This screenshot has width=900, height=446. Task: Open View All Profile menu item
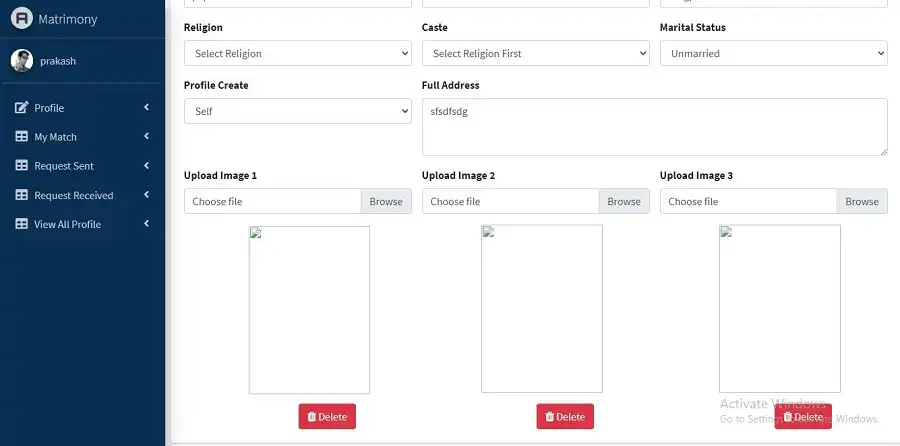point(68,224)
